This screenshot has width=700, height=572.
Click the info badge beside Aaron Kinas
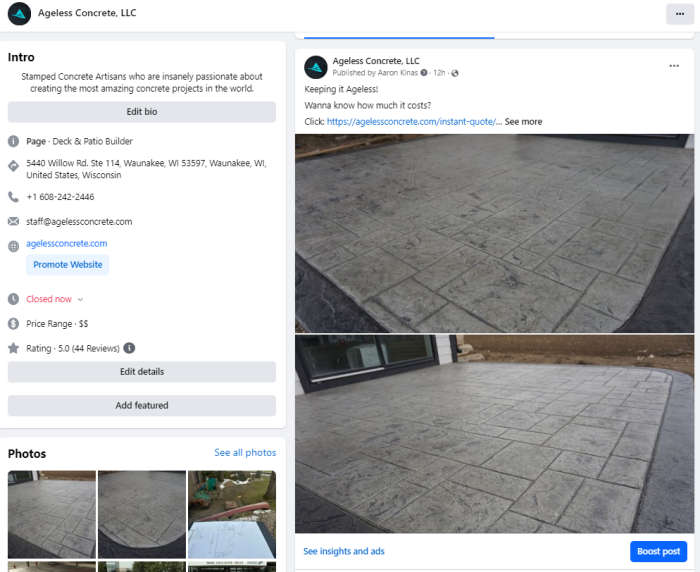click(x=424, y=73)
